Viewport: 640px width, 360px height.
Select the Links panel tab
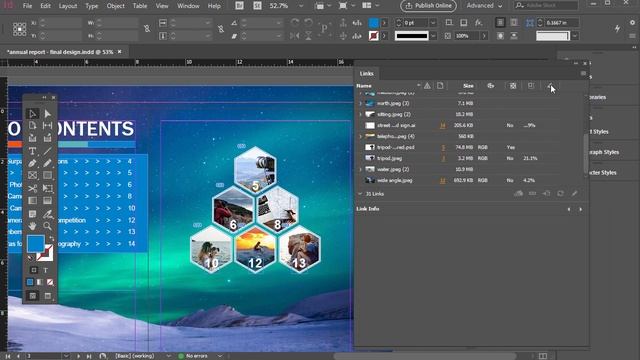[x=366, y=73]
